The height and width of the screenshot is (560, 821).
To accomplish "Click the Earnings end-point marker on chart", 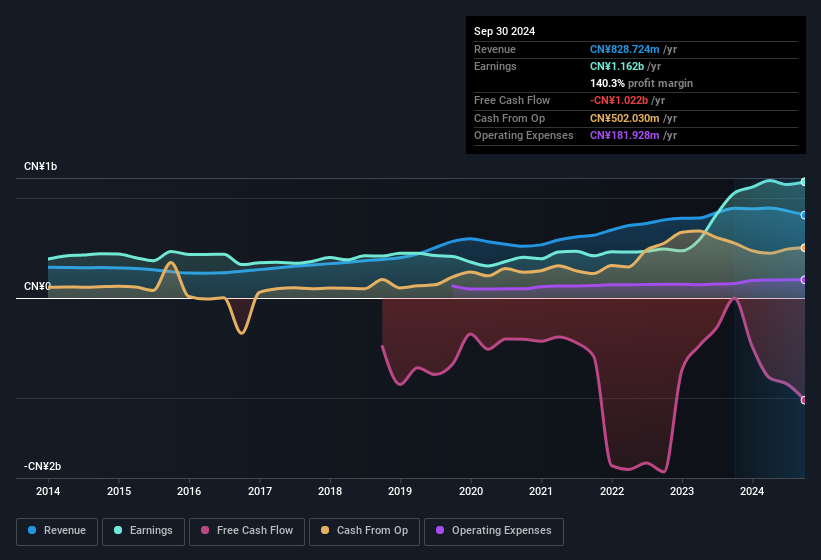I will click(804, 182).
